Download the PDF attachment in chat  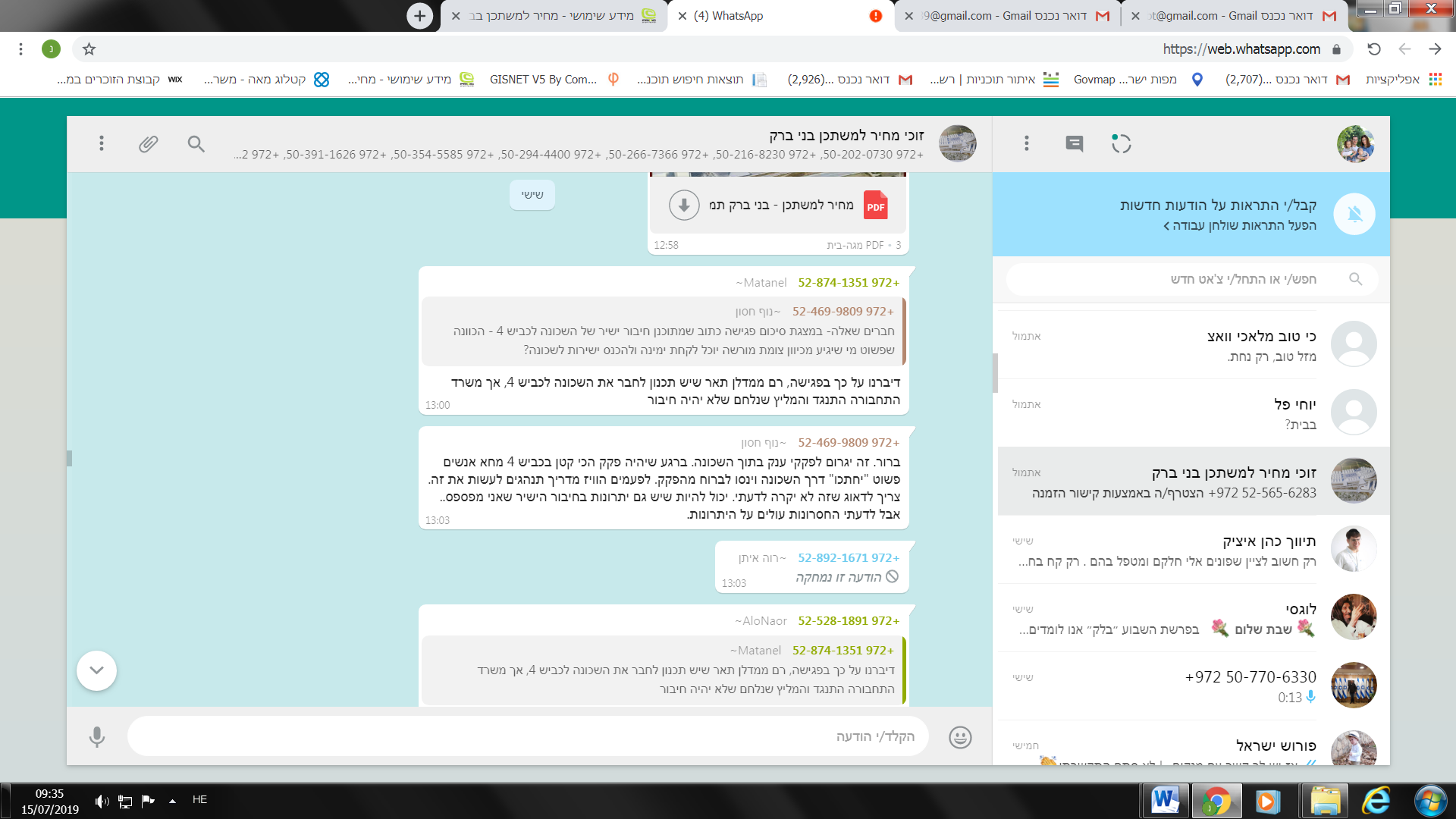(683, 206)
